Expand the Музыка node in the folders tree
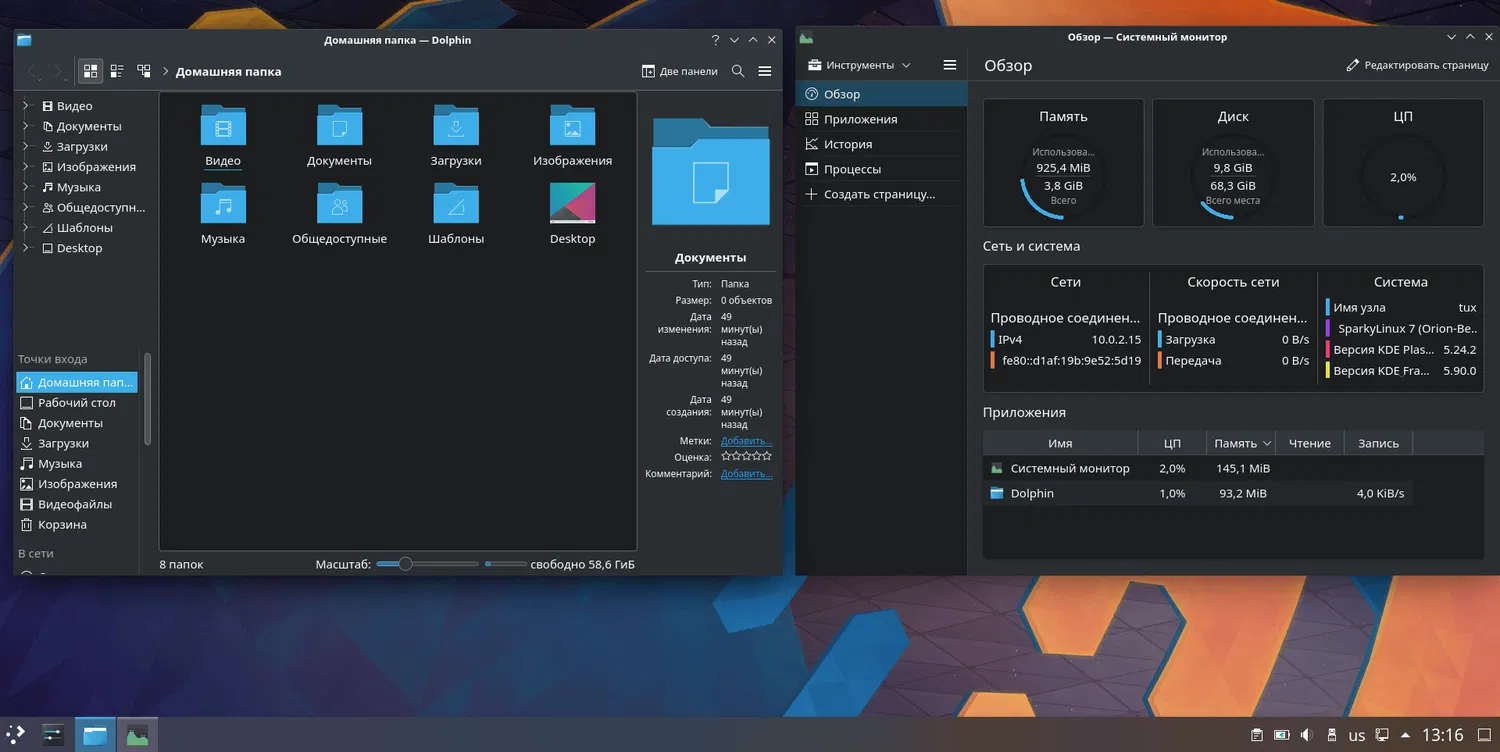1500x752 pixels. [27, 187]
